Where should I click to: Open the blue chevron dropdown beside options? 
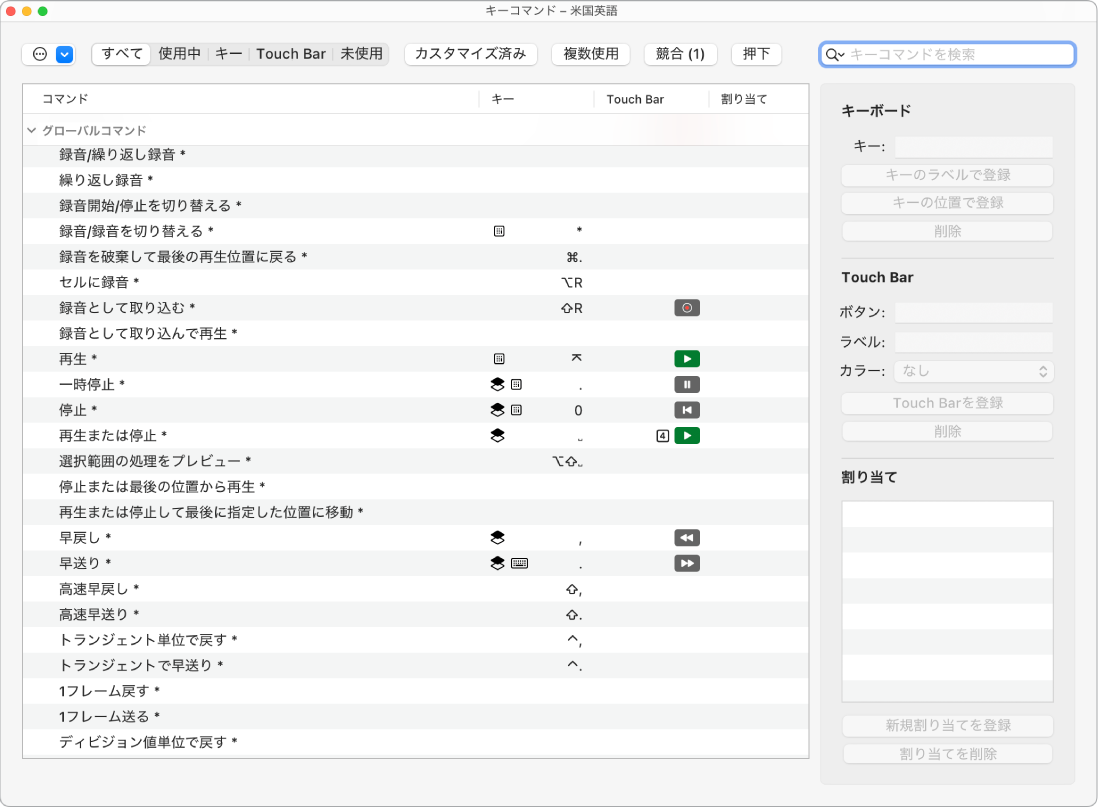point(65,55)
